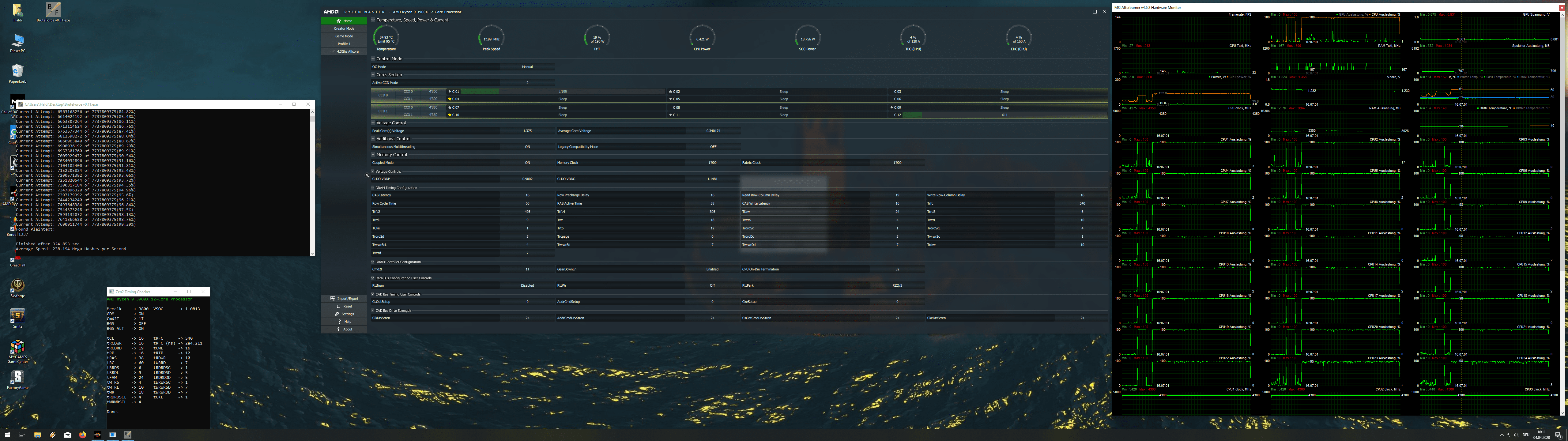This screenshot has height=441, width=1568.
Task: Collapse the Memory Control section
Action: click(x=373, y=155)
